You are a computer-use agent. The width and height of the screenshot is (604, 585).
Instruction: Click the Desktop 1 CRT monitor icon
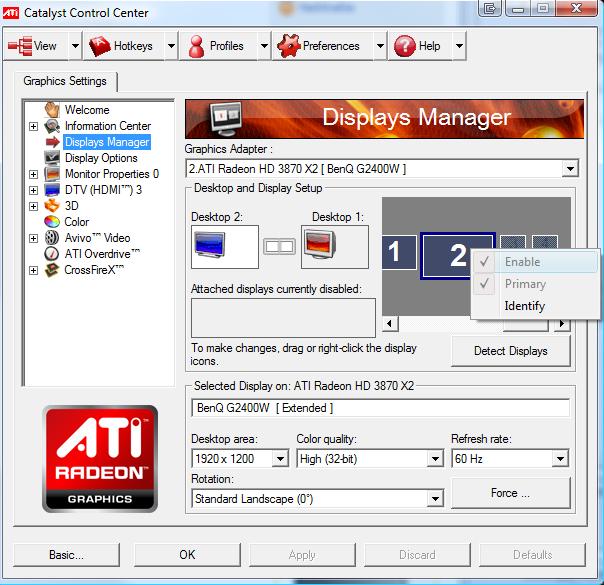coord(319,246)
